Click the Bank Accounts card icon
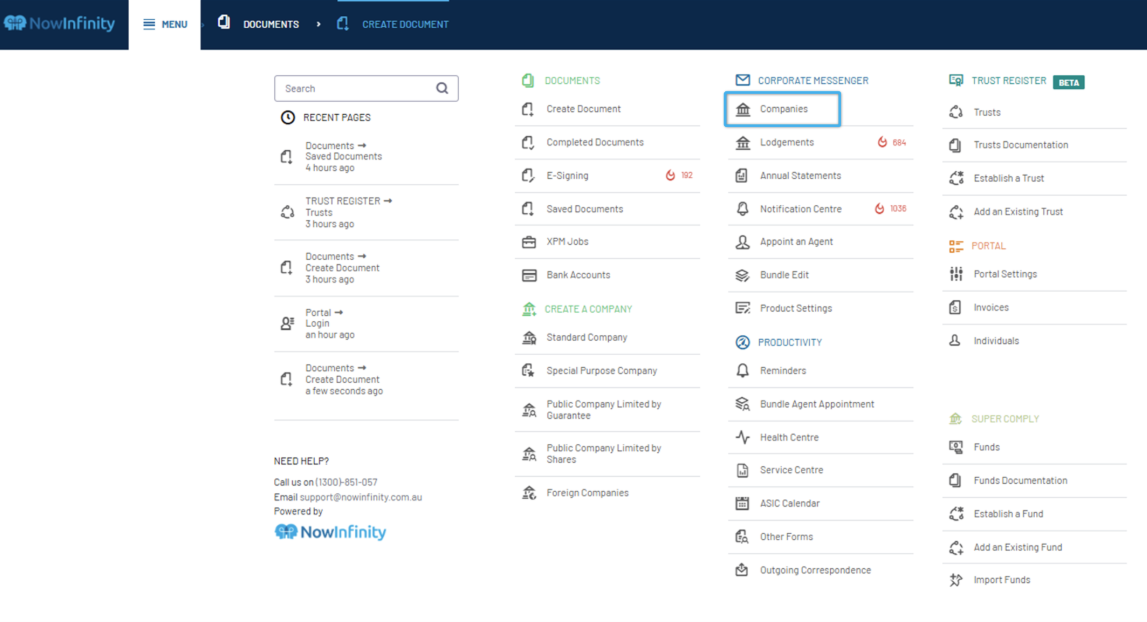 click(x=529, y=275)
